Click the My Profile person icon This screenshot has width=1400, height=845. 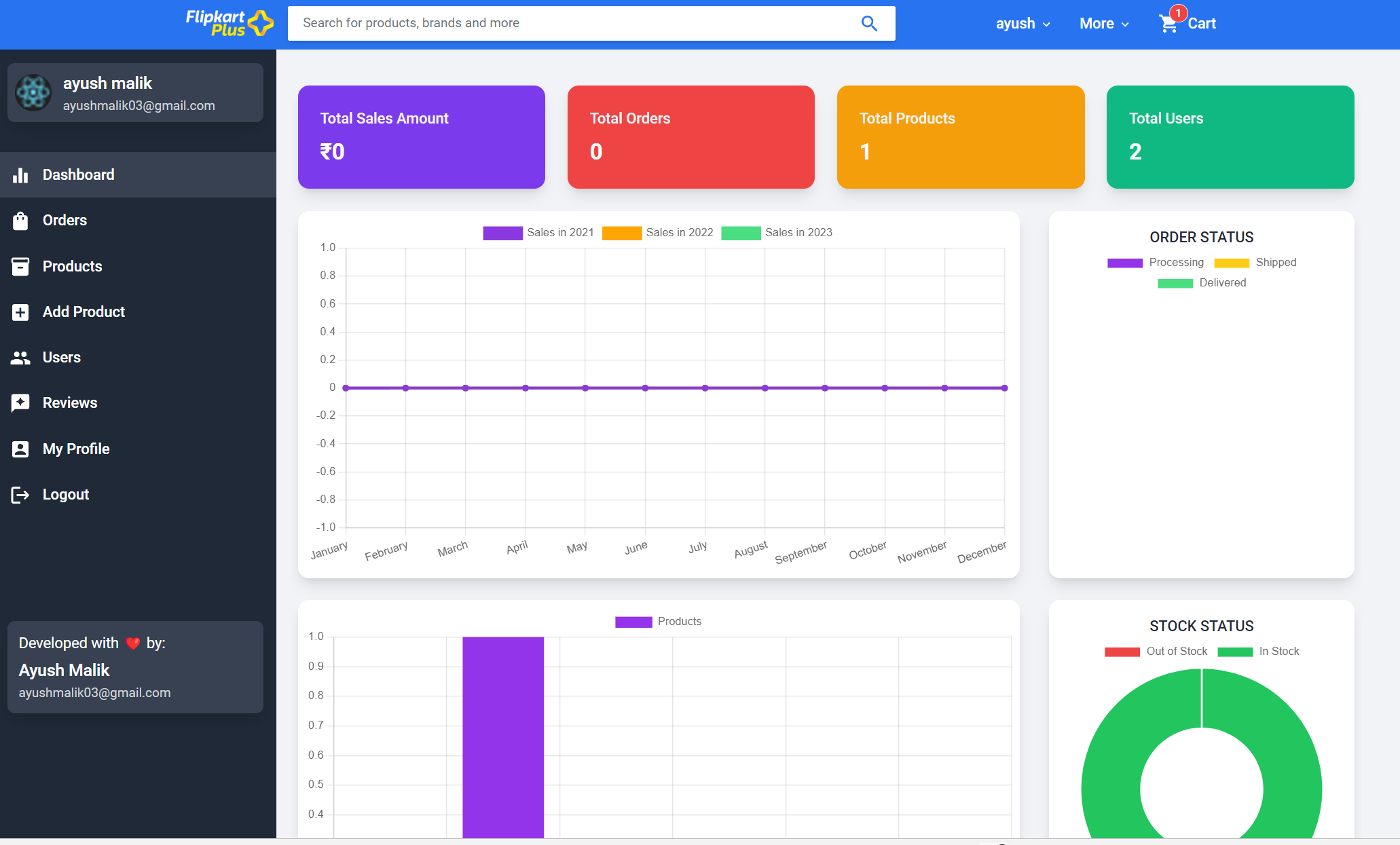[20, 449]
